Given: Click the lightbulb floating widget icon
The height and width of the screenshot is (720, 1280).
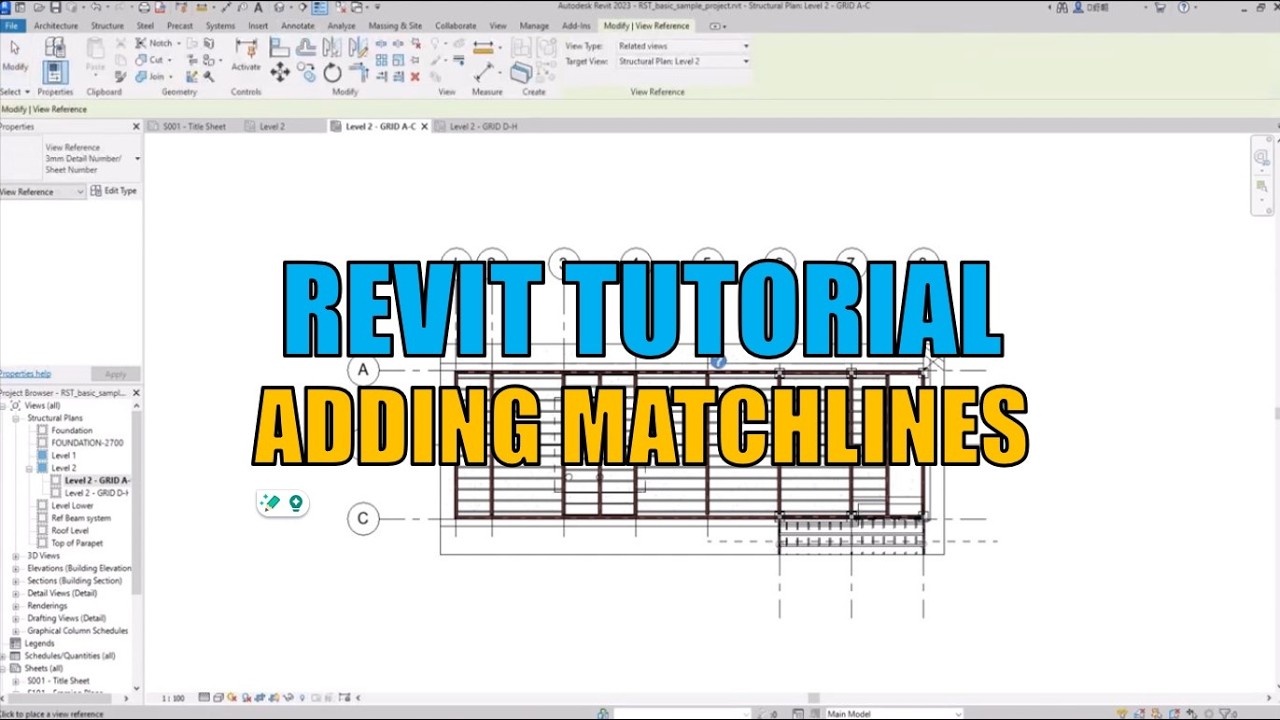Looking at the screenshot, I should click(x=296, y=503).
